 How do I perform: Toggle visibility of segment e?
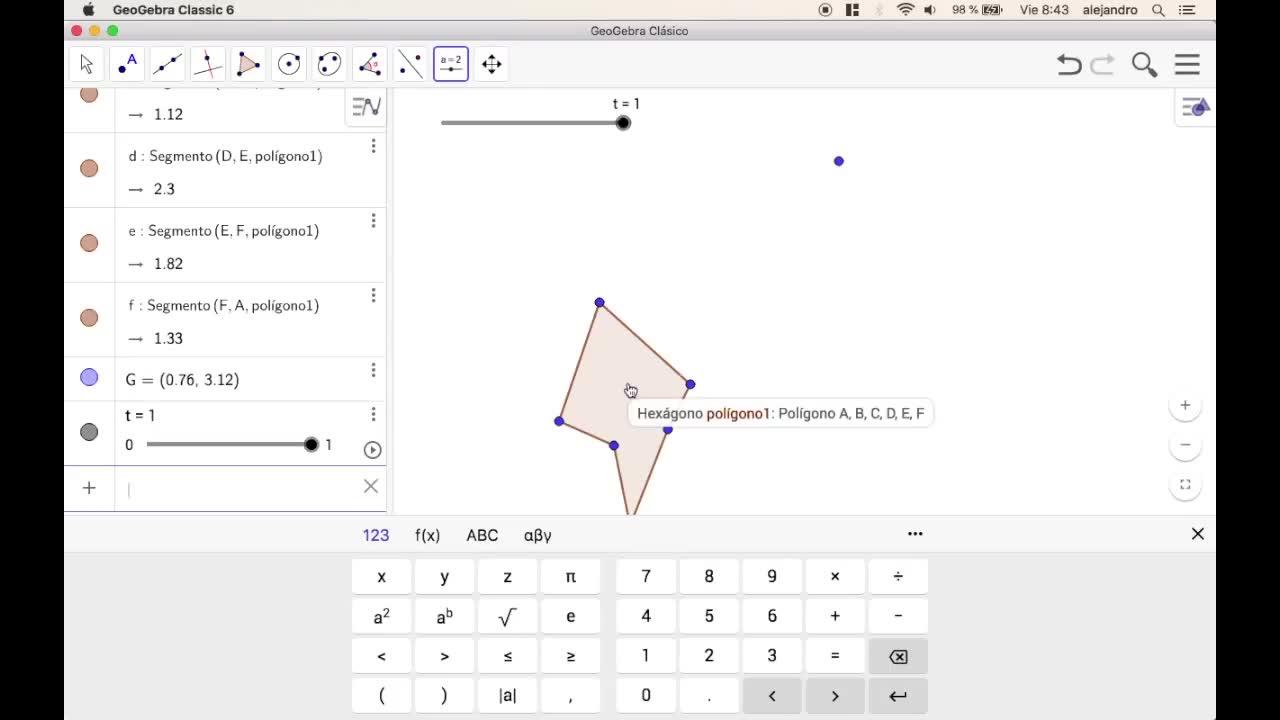click(89, 243)
